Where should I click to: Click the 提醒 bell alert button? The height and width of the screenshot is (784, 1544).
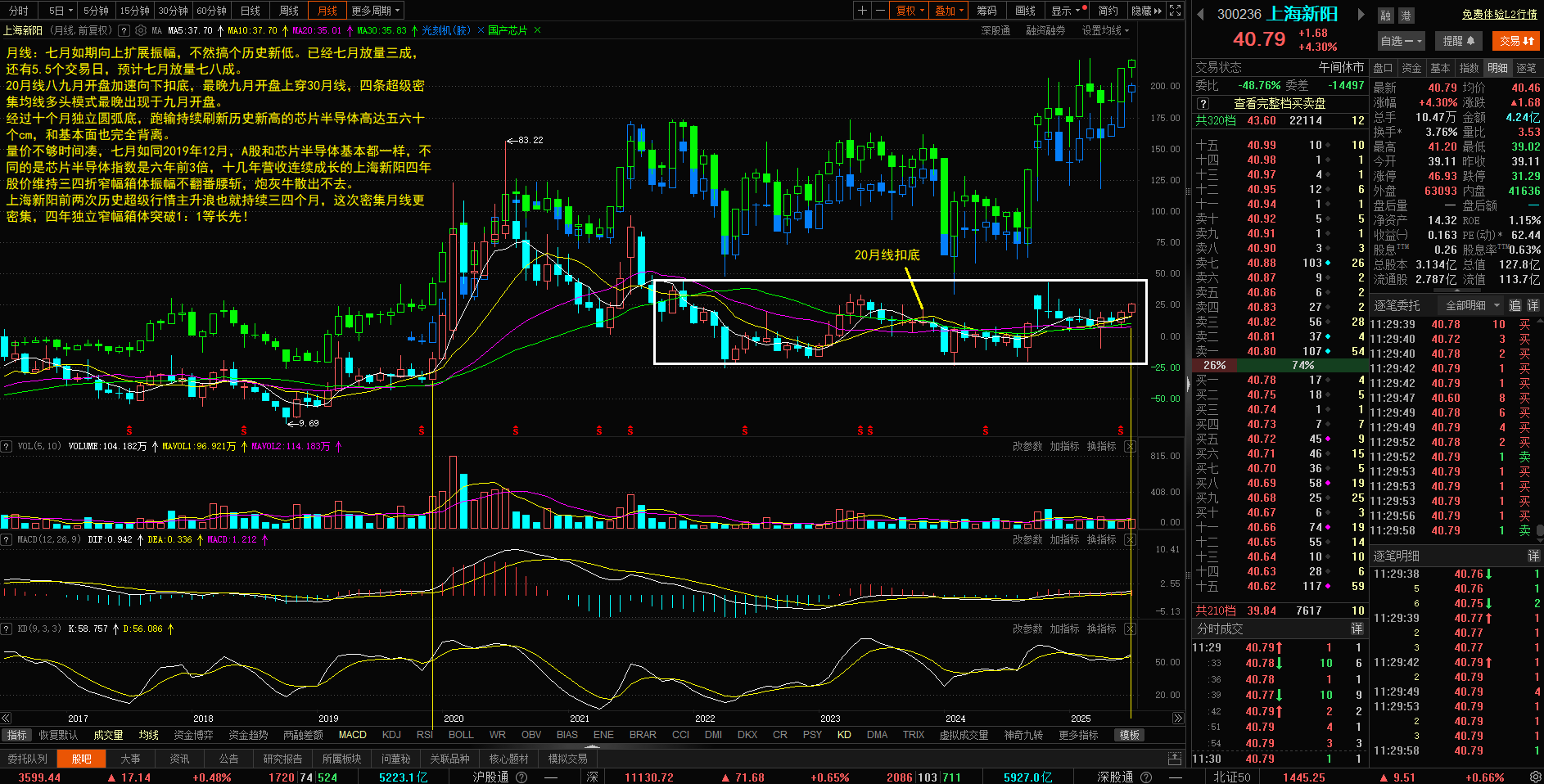(1458, 41)
